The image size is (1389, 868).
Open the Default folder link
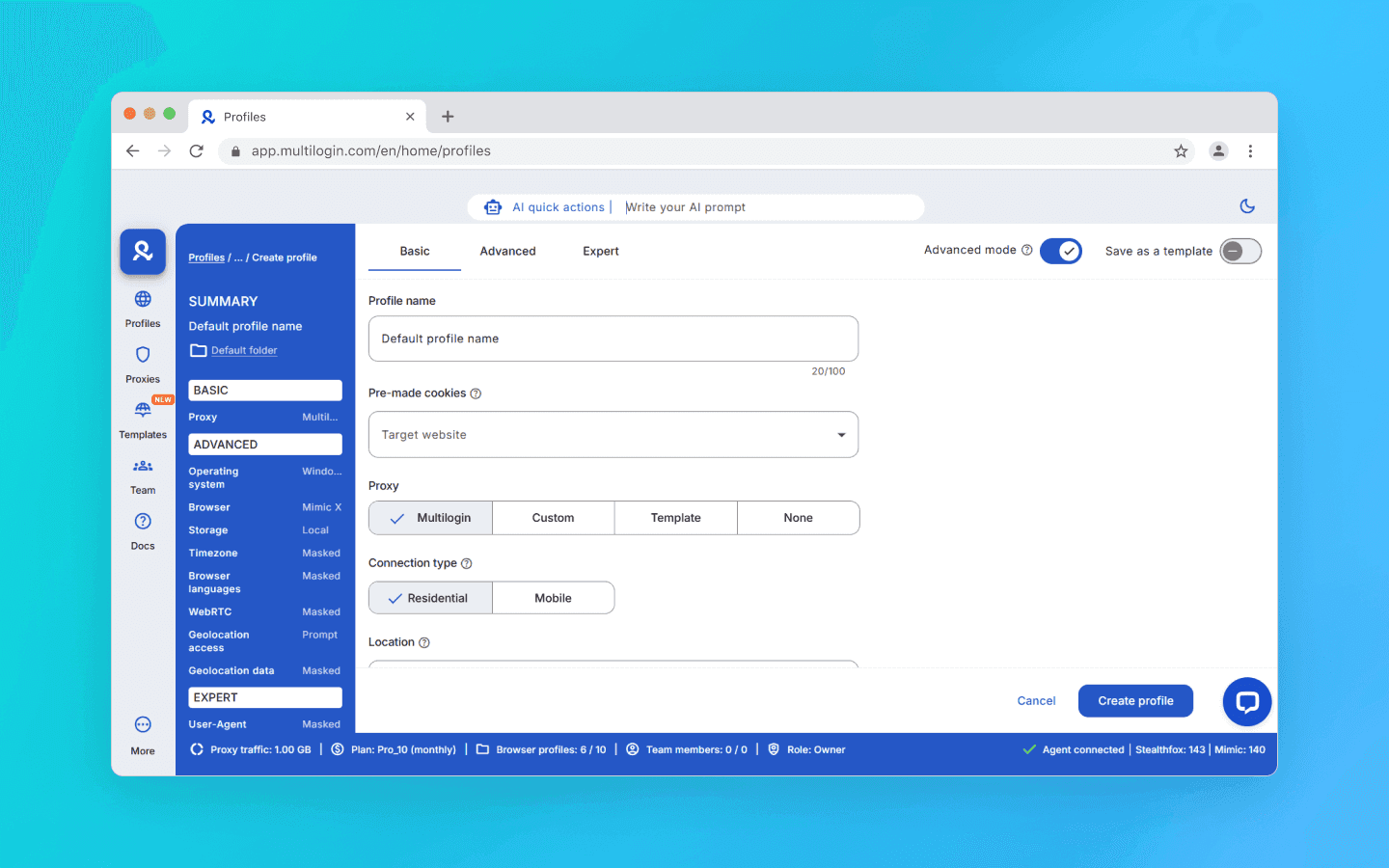[244, 351]
